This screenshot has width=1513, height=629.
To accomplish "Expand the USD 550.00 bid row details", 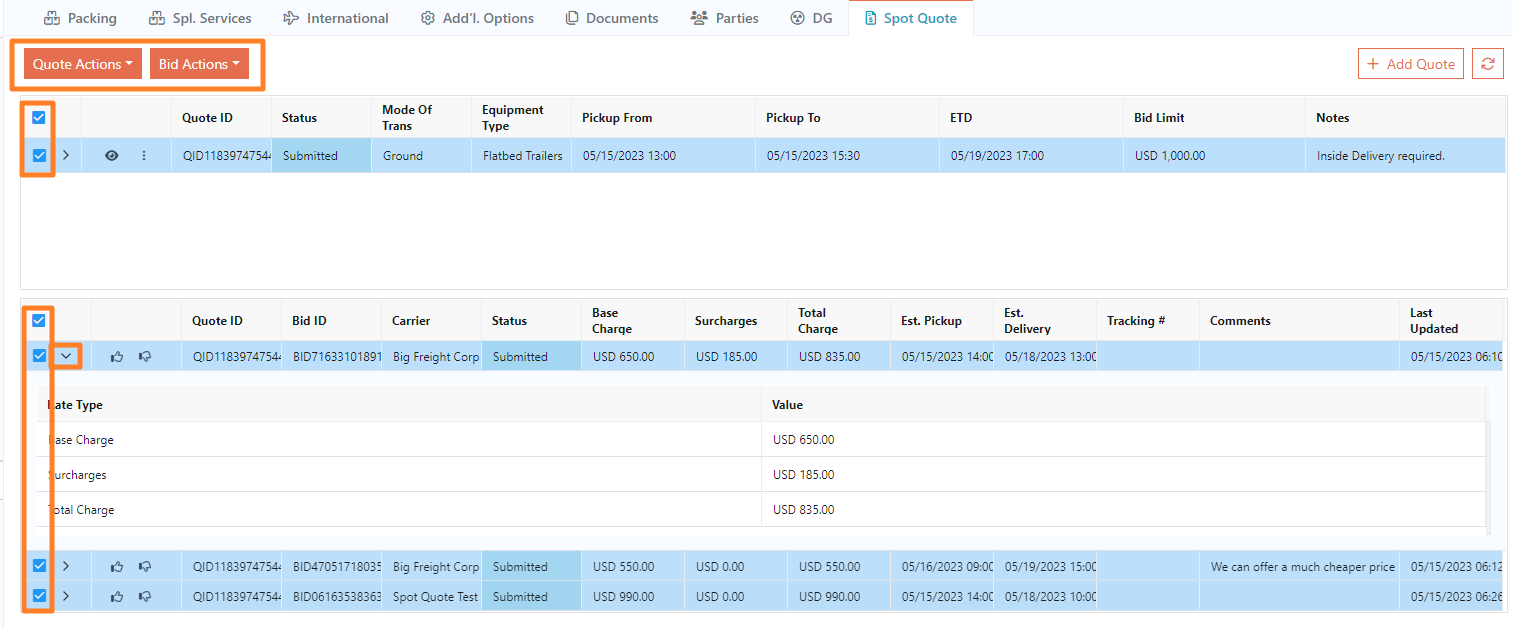I will click(x=66, y=567).
